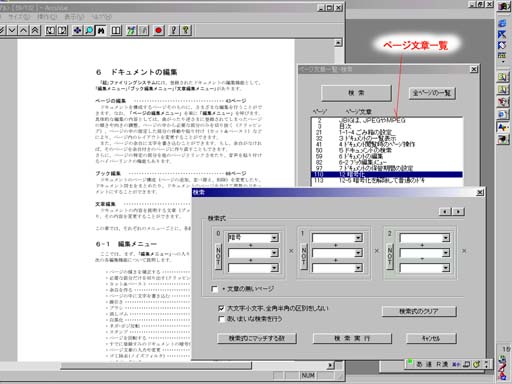
Task: Open the 操作 menu in the menu bar
Action: coord(47,16)
